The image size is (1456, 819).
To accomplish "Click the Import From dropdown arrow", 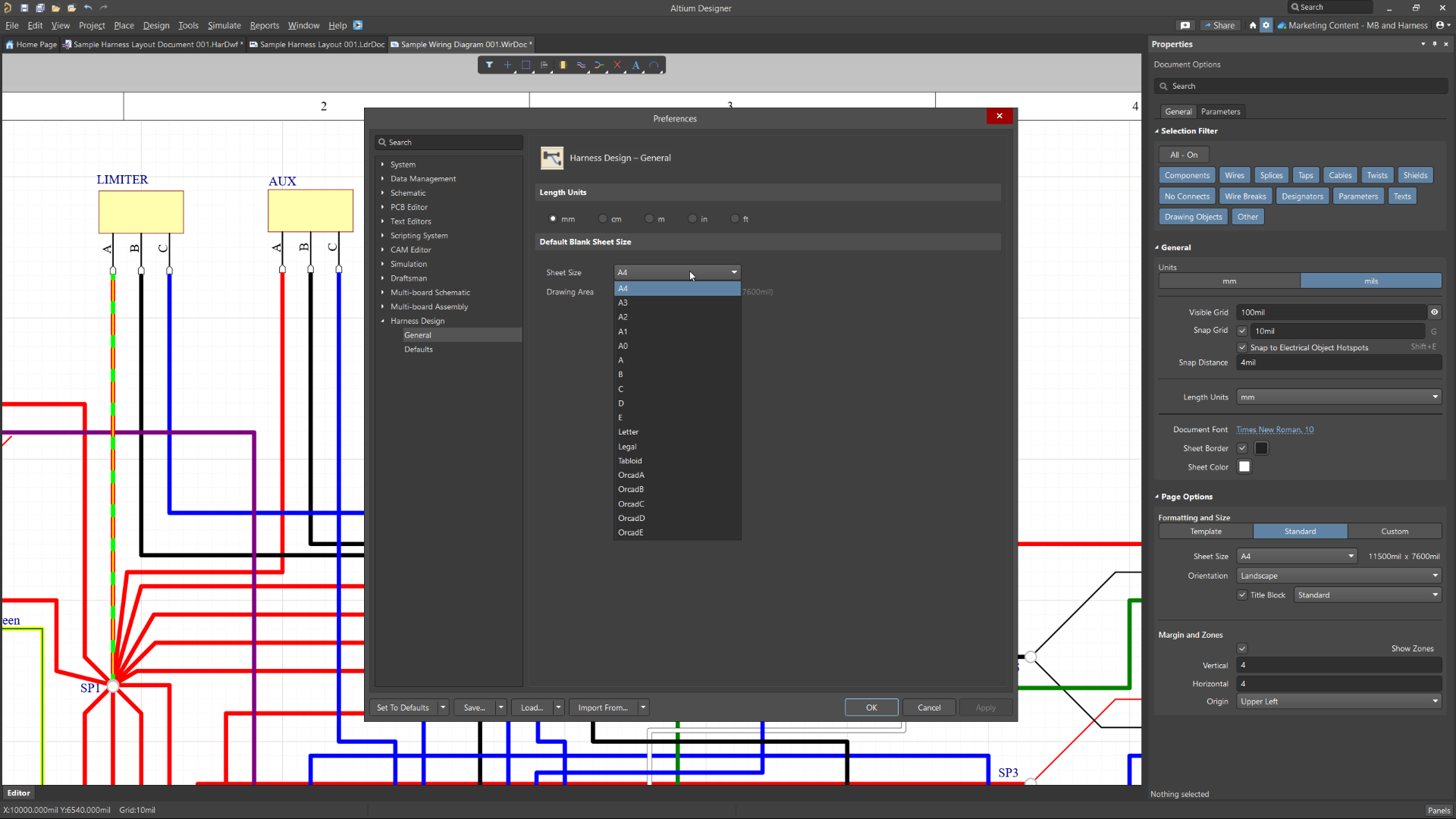I will tap(643, 707).
